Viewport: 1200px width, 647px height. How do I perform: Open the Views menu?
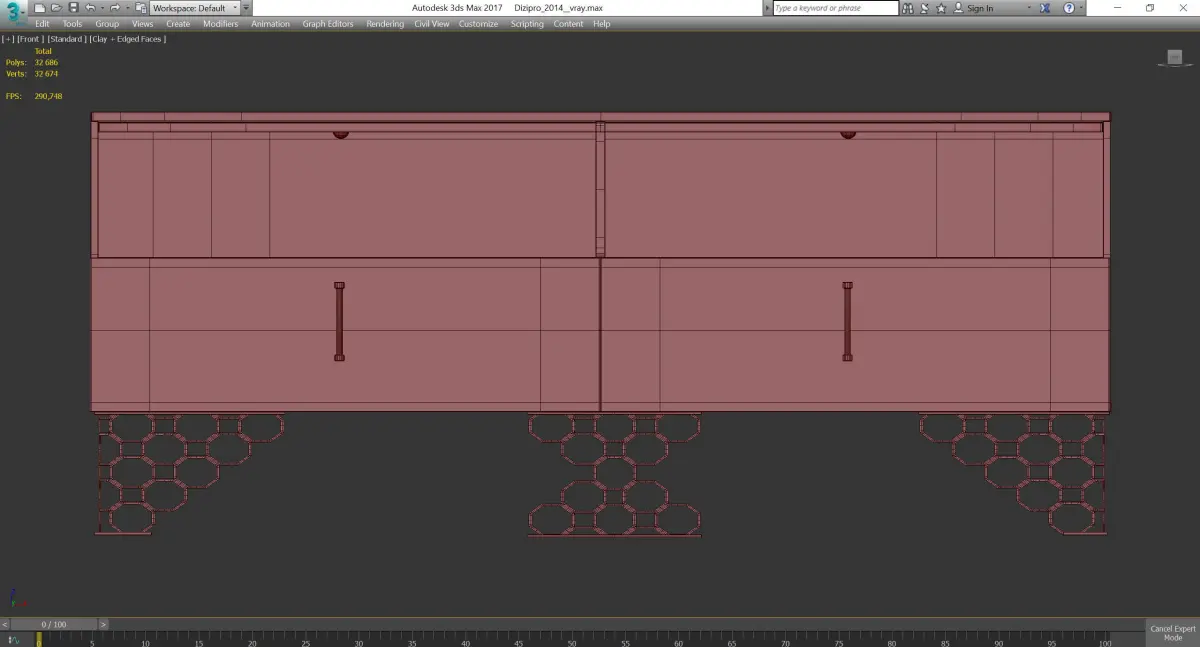(143, 24)
